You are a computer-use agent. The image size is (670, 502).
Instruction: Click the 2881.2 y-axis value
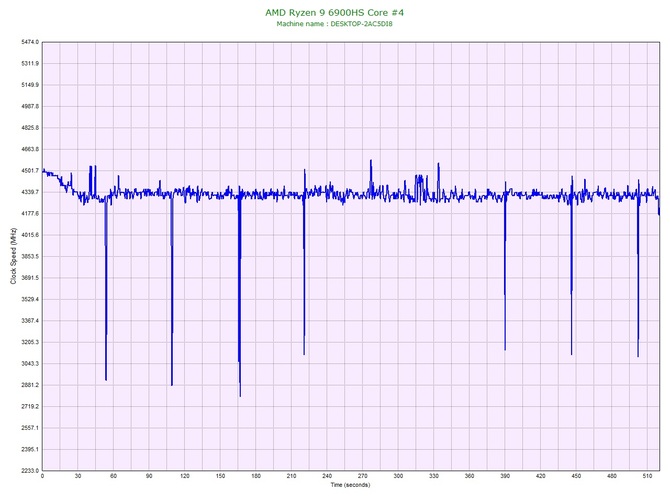pyautogui.click(x=30, y=385)
